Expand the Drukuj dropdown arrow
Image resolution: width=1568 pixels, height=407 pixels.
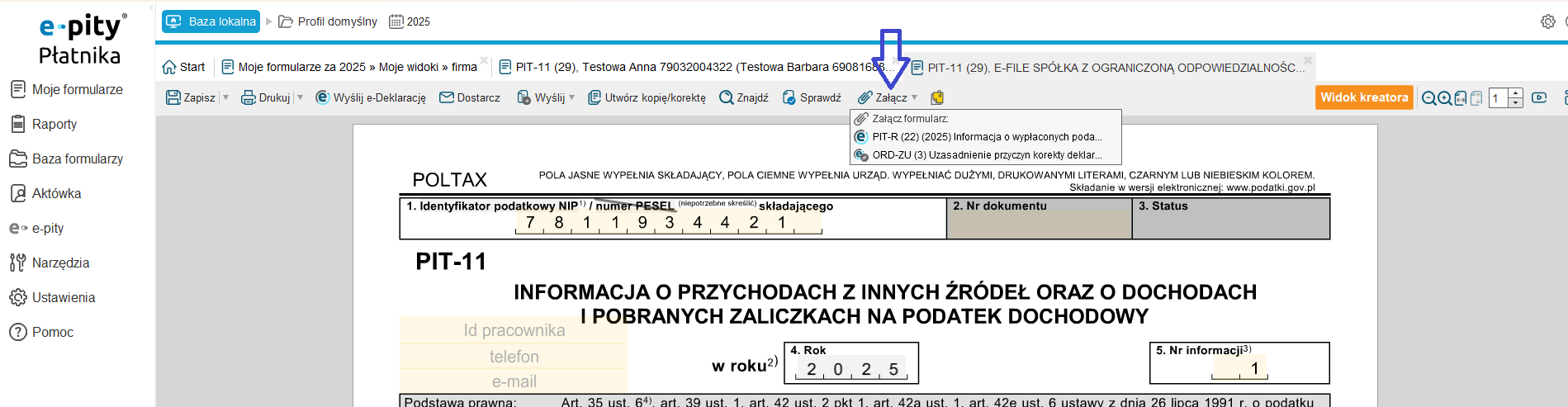click(x=300, y=97)
